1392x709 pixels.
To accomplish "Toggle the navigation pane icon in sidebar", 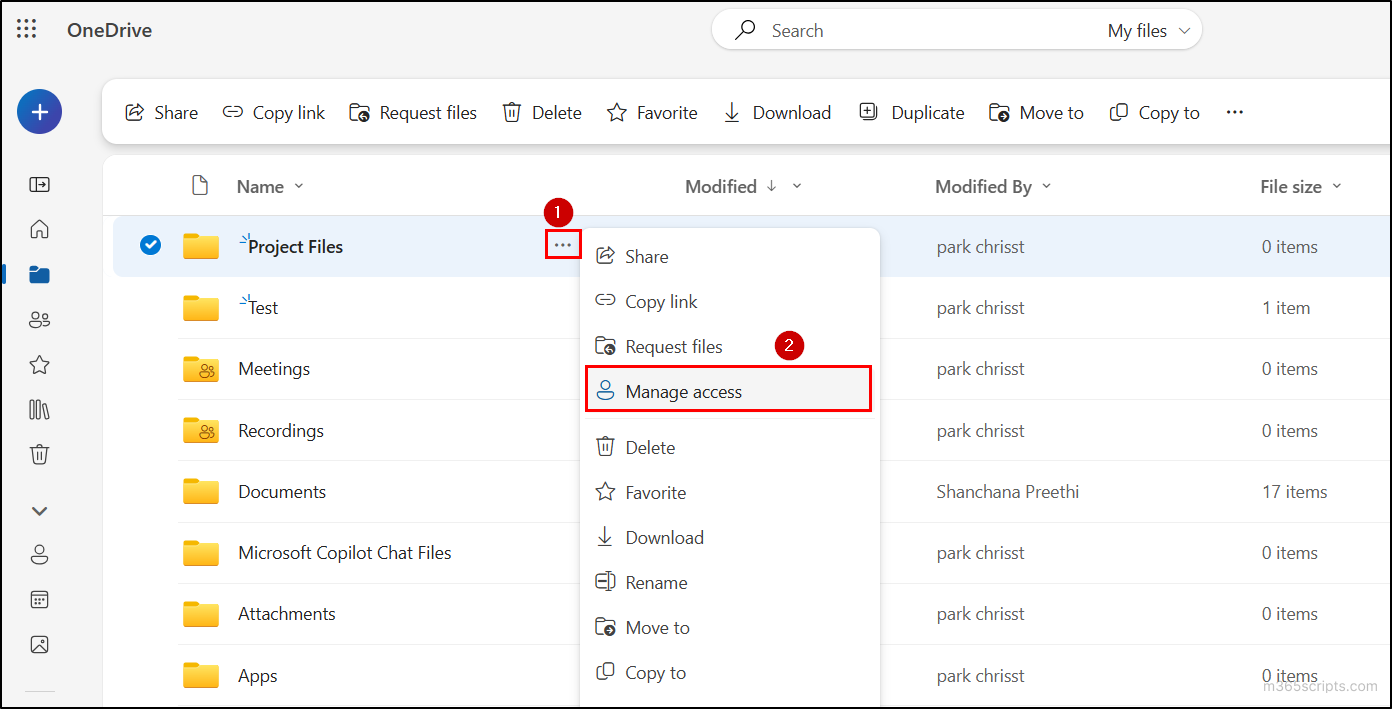I will pos(40,184).
